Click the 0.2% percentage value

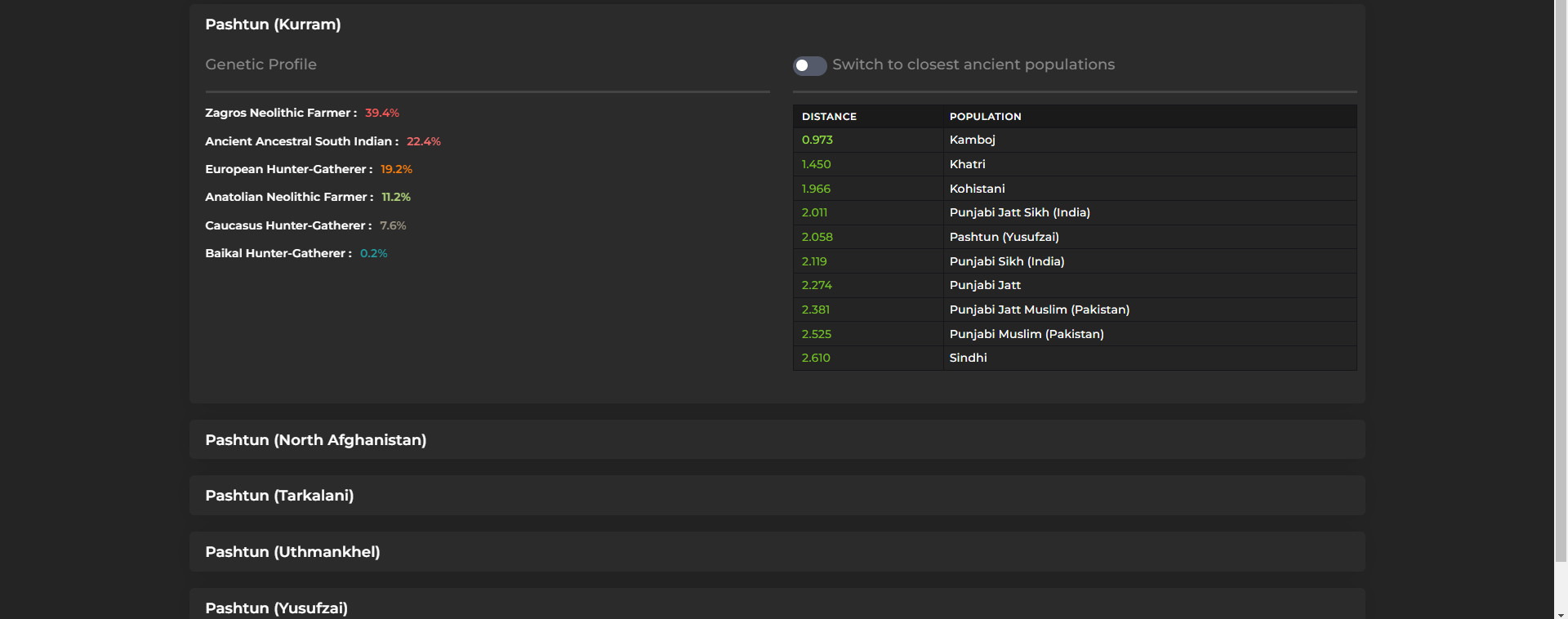tap(374, 253)
